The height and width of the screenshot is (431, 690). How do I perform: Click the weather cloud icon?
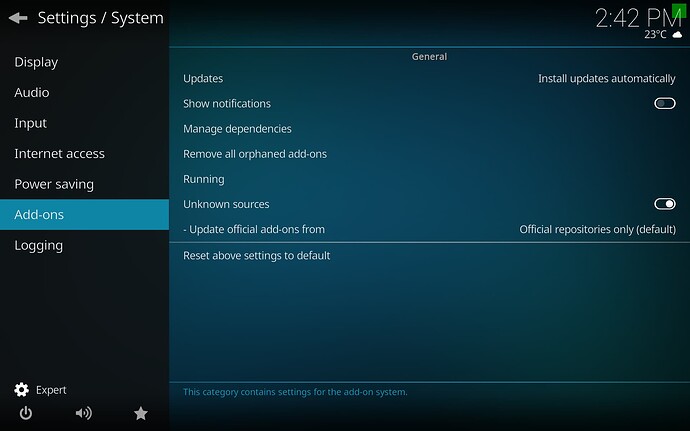[678, 34]
